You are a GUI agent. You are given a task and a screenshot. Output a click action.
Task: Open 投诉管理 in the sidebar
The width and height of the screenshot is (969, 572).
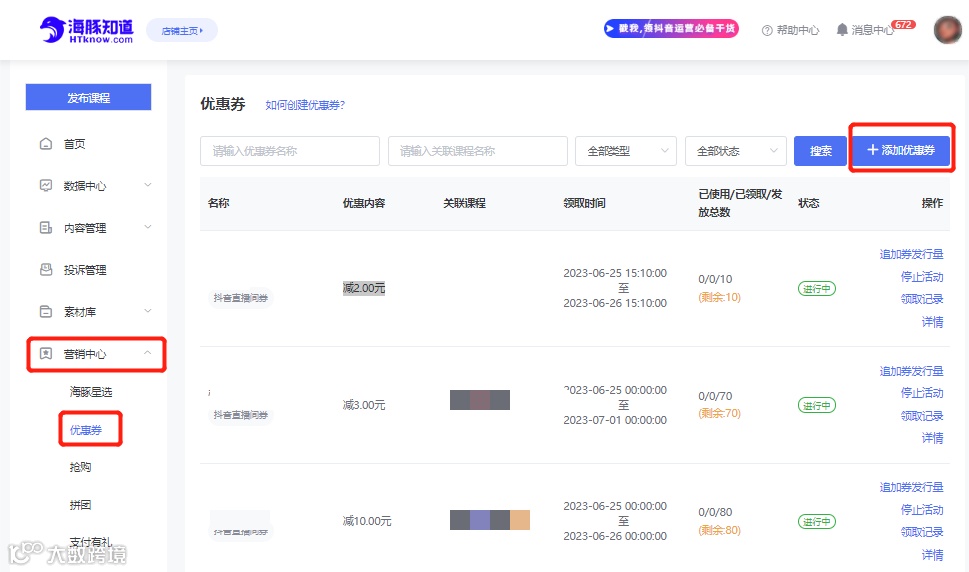tap(85, 270)
